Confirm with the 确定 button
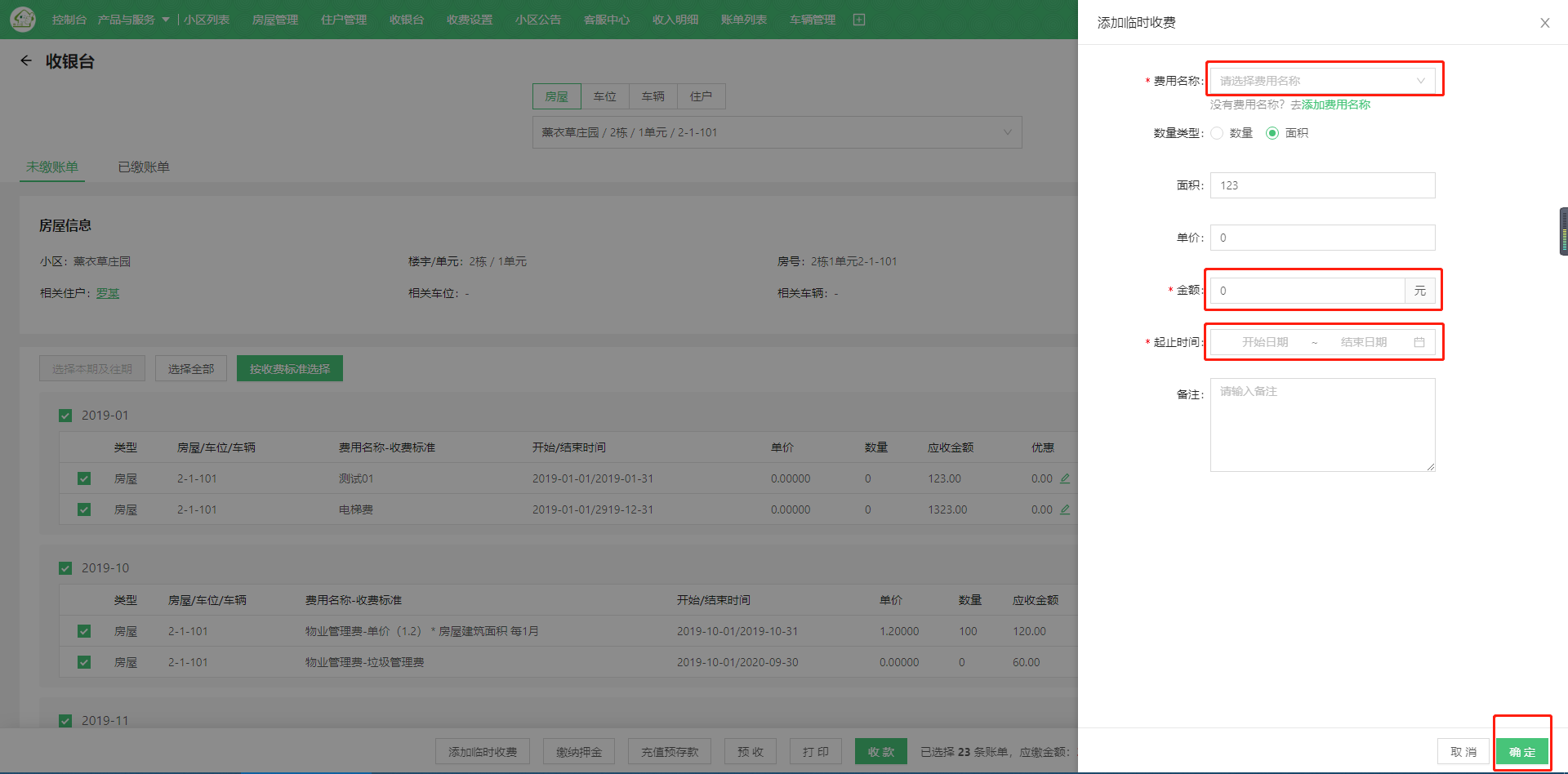This screenshot has height=774, width=1568. [1522, 752]
